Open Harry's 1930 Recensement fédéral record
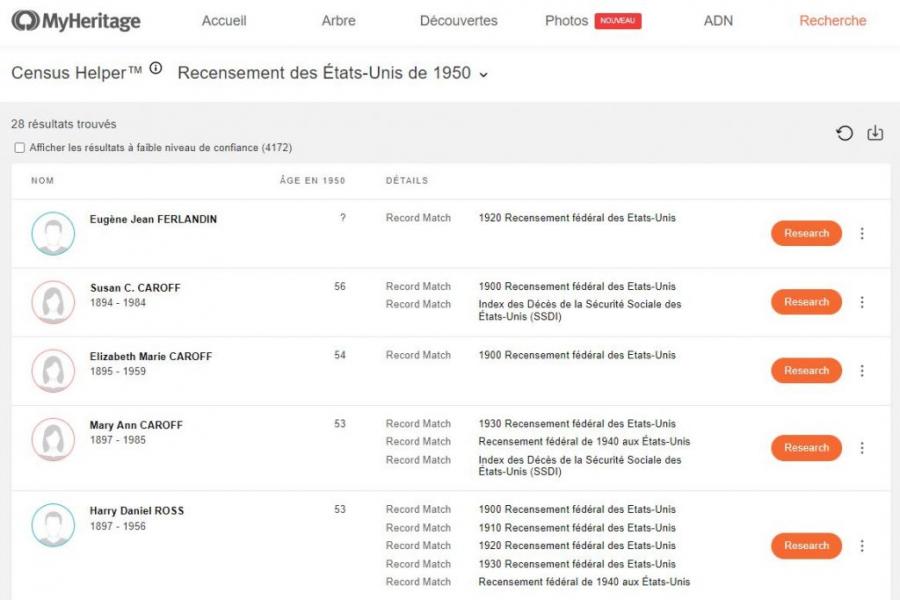Image resolution: width=900 pixels, height=600 pixels. pyautogui.click(x=577, y=564)
